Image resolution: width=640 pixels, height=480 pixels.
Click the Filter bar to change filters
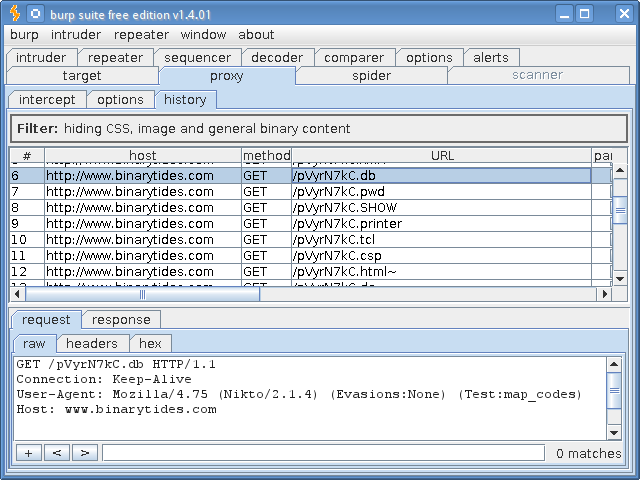[x=319, y=129]
